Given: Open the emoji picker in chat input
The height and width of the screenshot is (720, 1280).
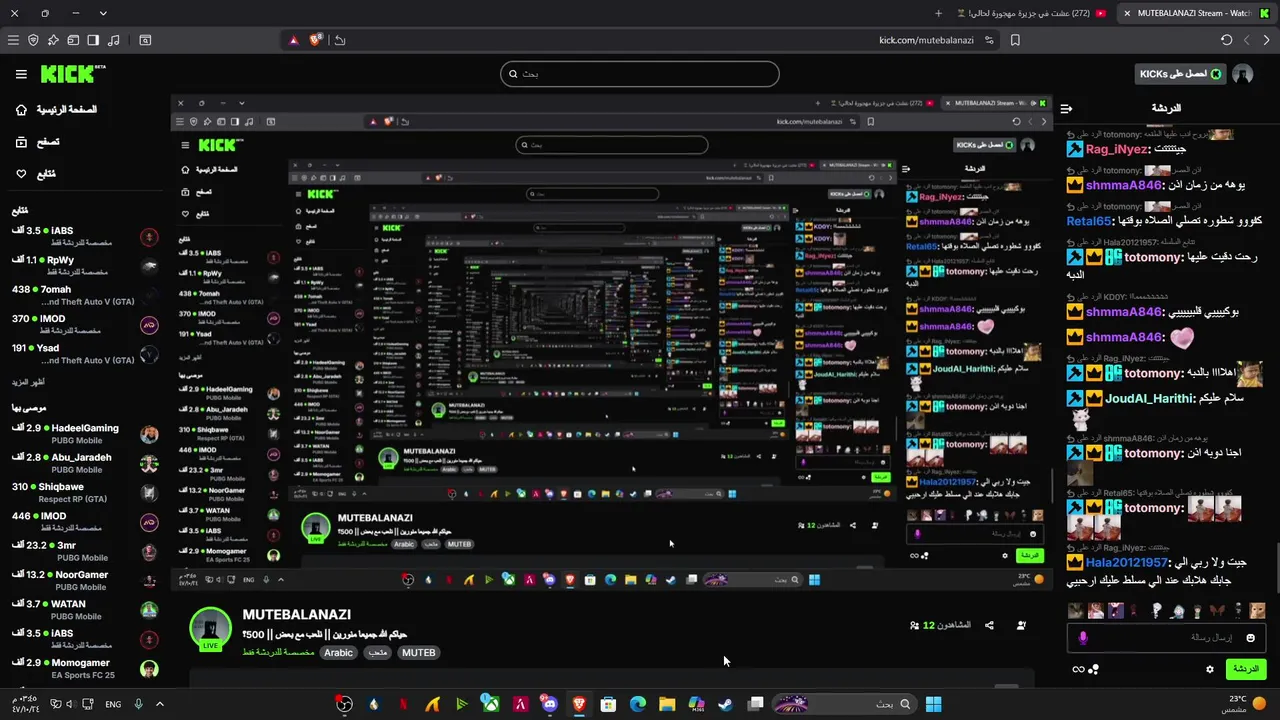Looking at the screenshot, I should point(1250,637).
